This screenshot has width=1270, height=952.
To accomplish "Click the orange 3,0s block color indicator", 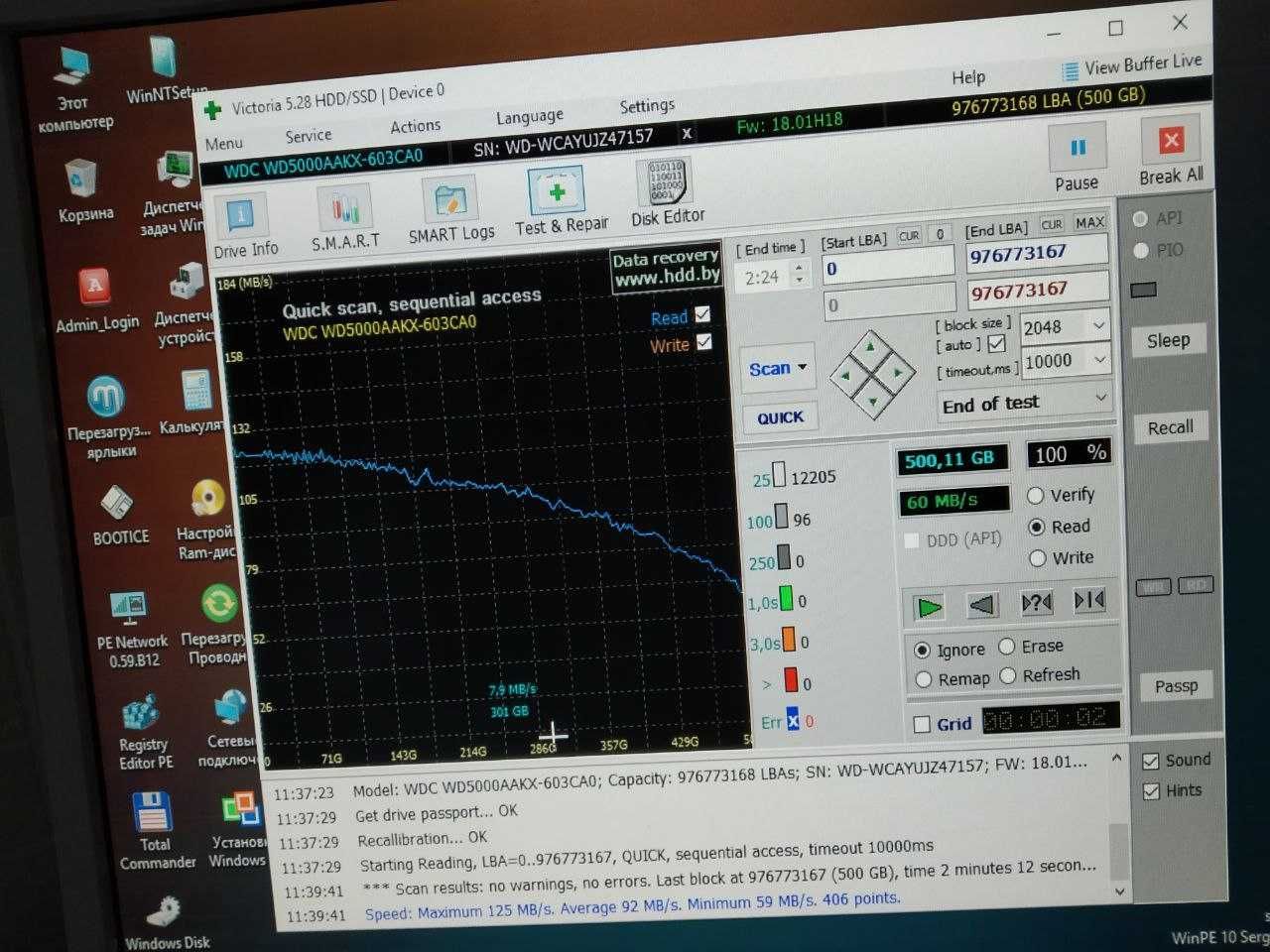I will 789,641.
